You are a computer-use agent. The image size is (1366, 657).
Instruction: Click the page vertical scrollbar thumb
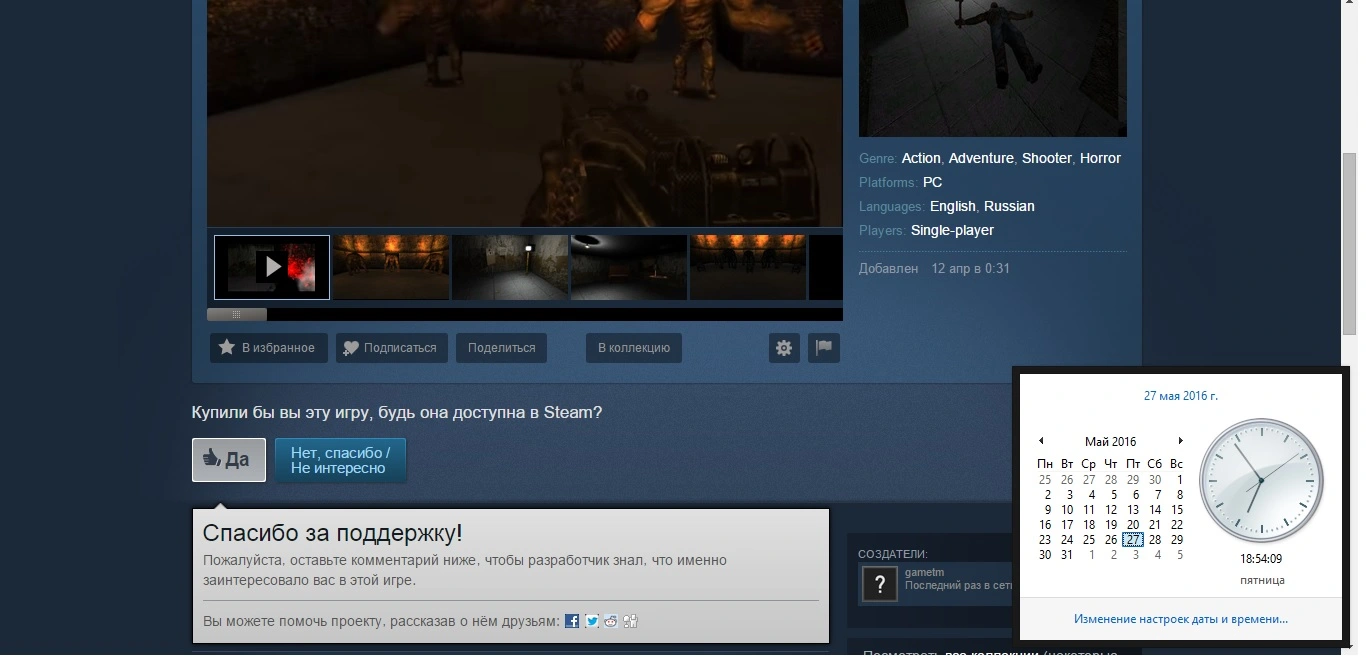(x=1349, y=243)
